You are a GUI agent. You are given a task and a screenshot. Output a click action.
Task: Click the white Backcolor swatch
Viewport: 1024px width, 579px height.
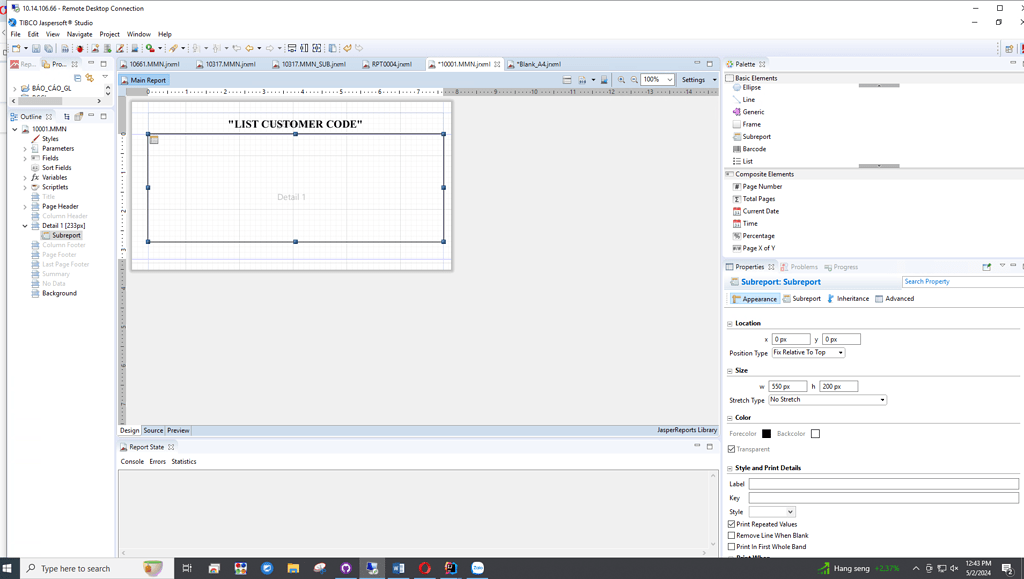click(x=815, y=433)
